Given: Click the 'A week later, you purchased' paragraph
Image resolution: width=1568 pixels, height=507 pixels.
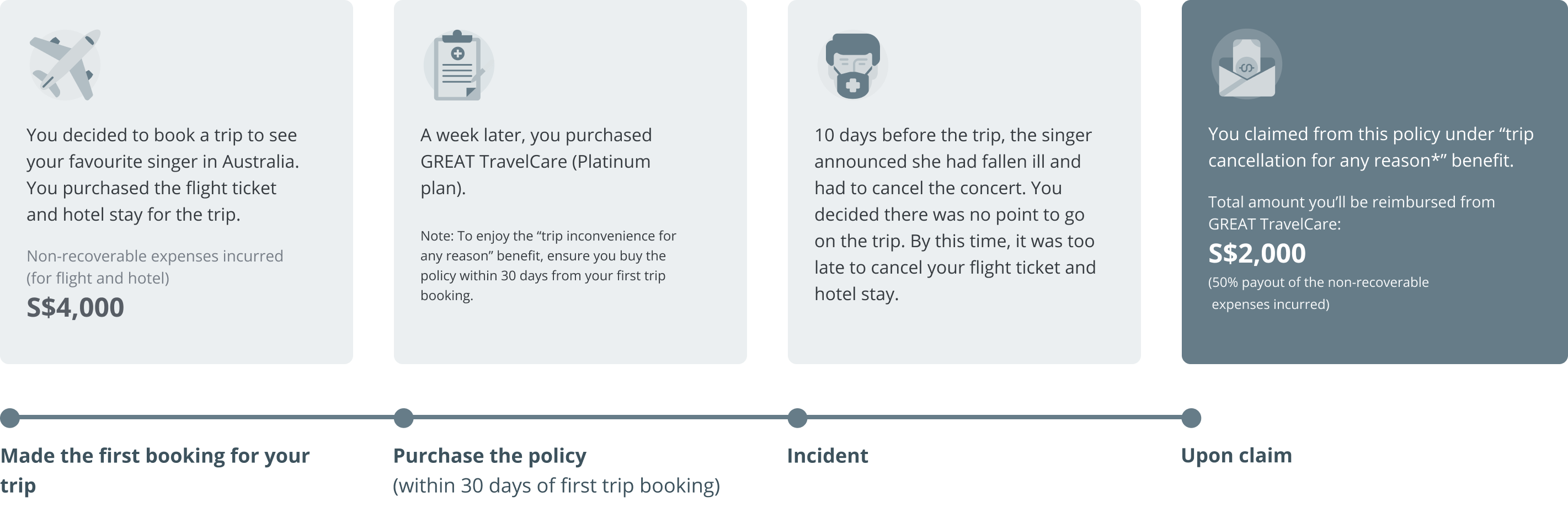Looking at the screenshot, I should pos(536,161).
